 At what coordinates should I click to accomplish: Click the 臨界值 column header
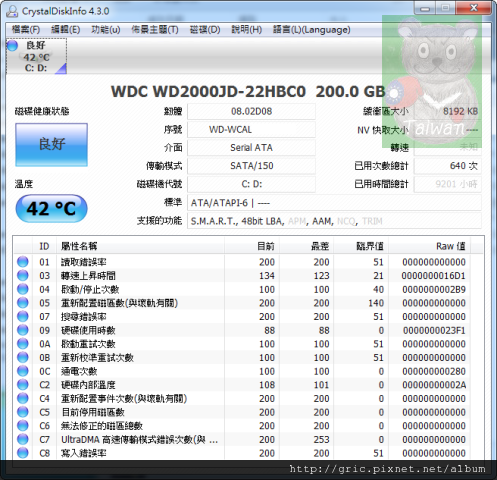coord(361,246)
